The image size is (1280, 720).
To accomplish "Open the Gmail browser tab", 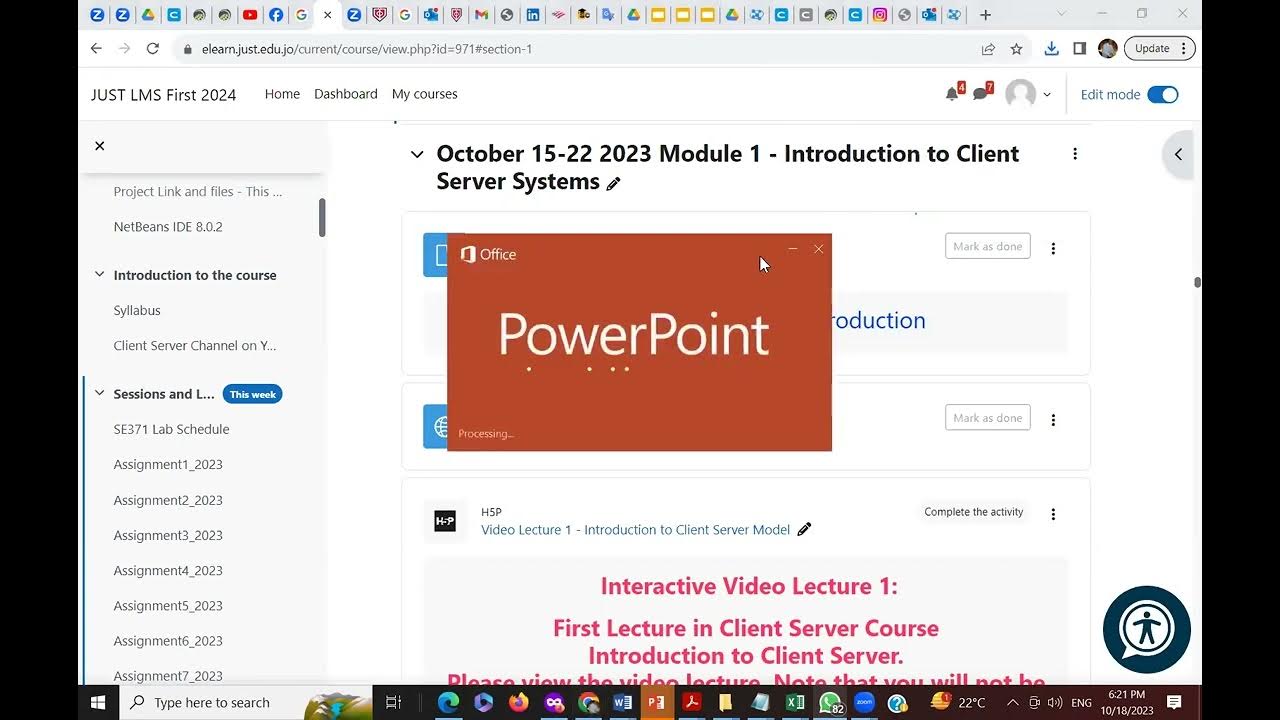I will click(x=482, y=15).
